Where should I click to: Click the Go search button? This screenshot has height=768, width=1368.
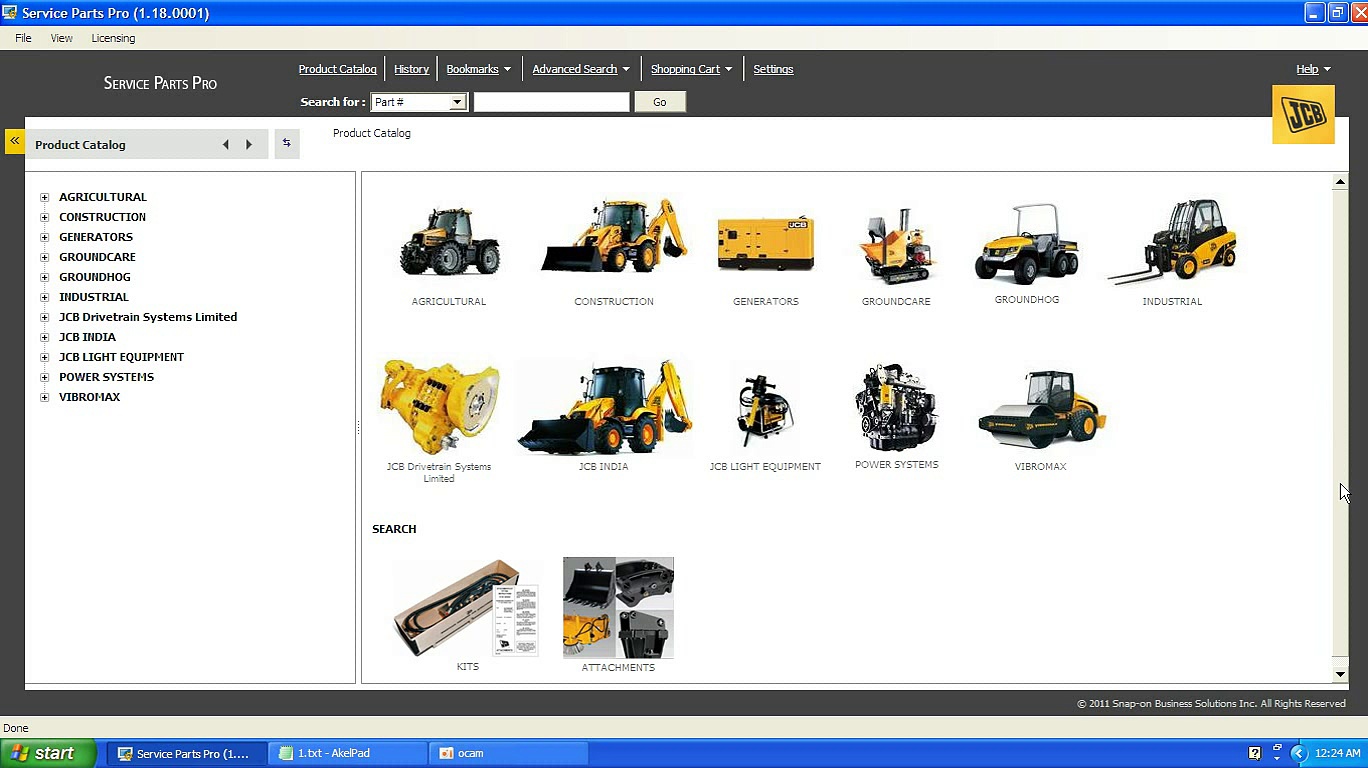pyautogui.click(x=659, y=102)
